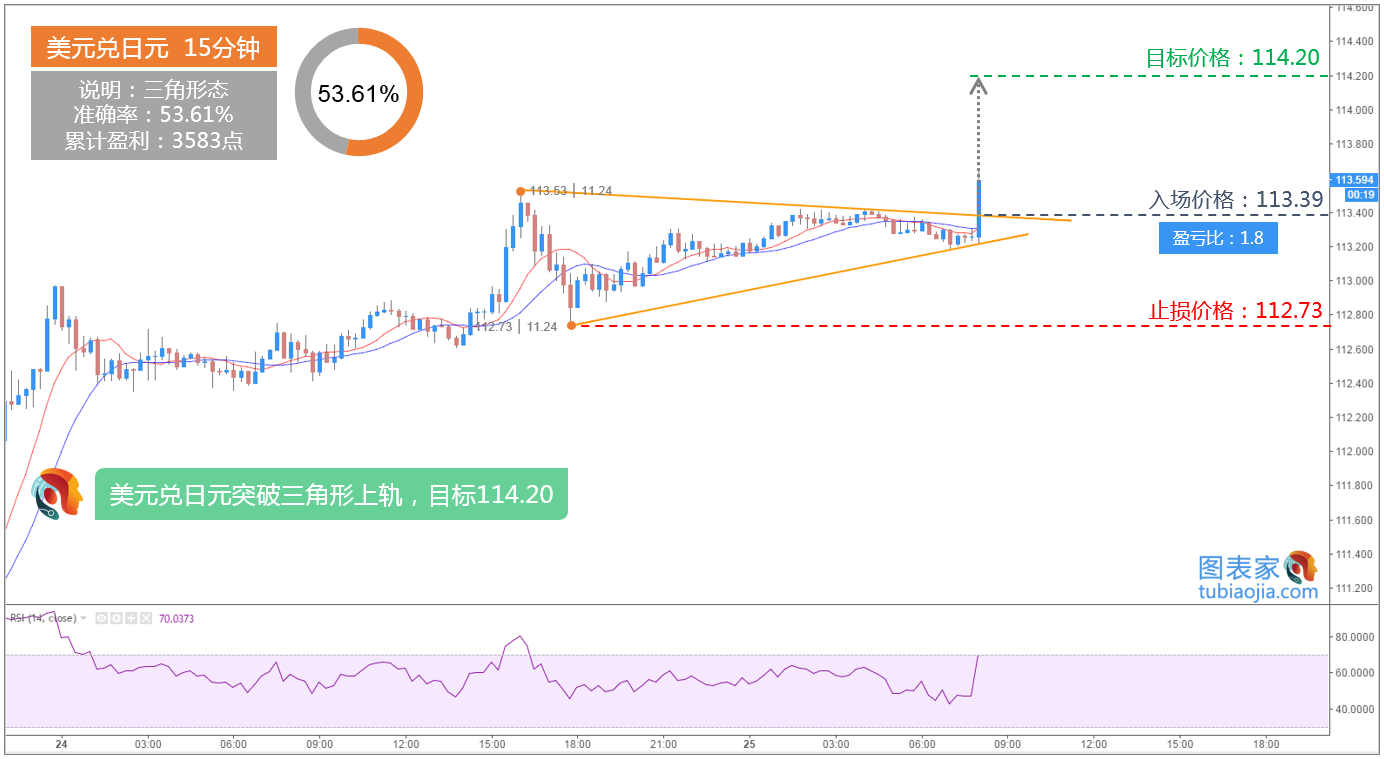Click the 53.61% accuracy donut chart

[x=359, y=93]
